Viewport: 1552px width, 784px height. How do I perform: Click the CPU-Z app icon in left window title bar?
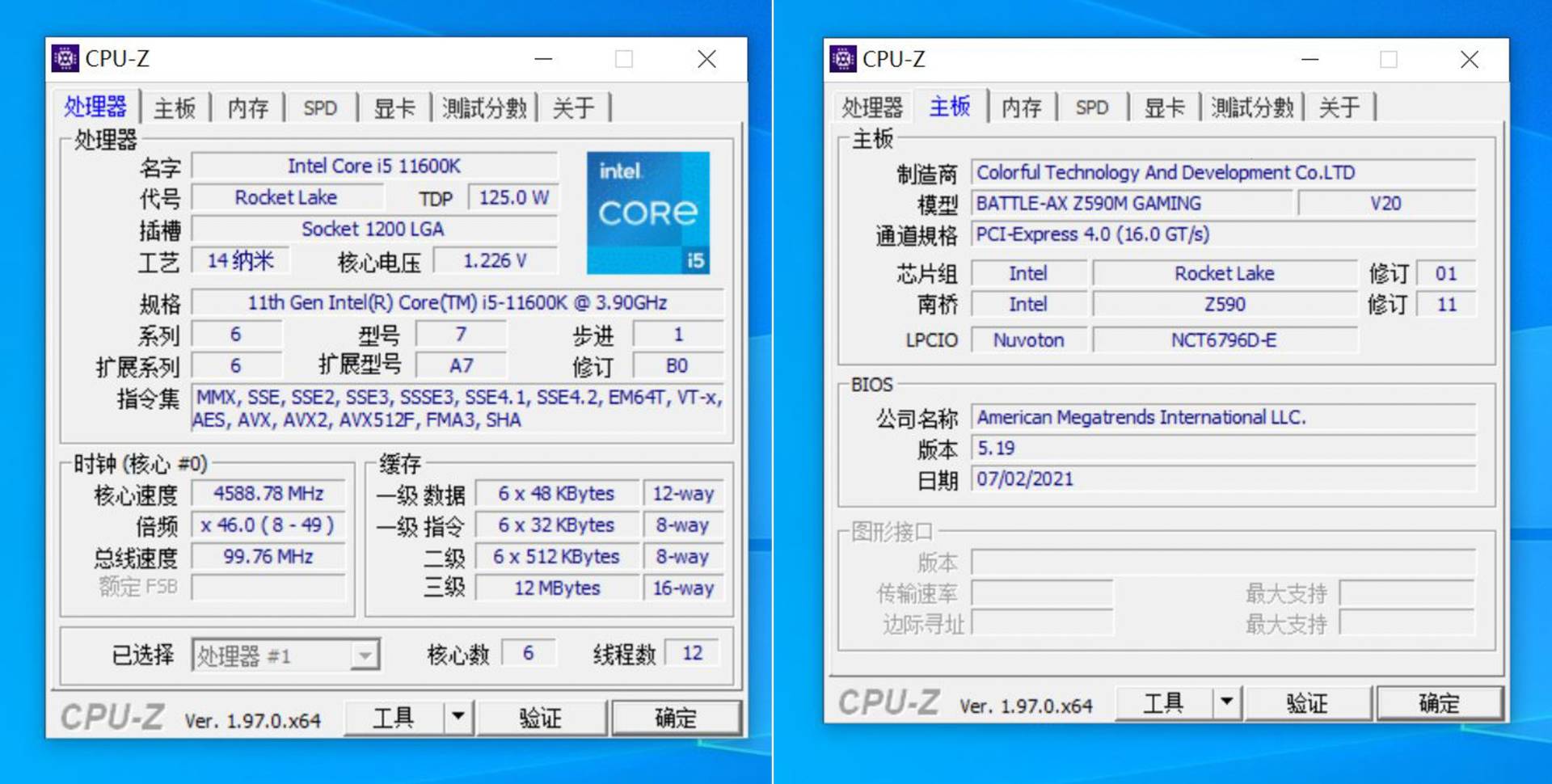pyautogui.click(x=65, y=59)
